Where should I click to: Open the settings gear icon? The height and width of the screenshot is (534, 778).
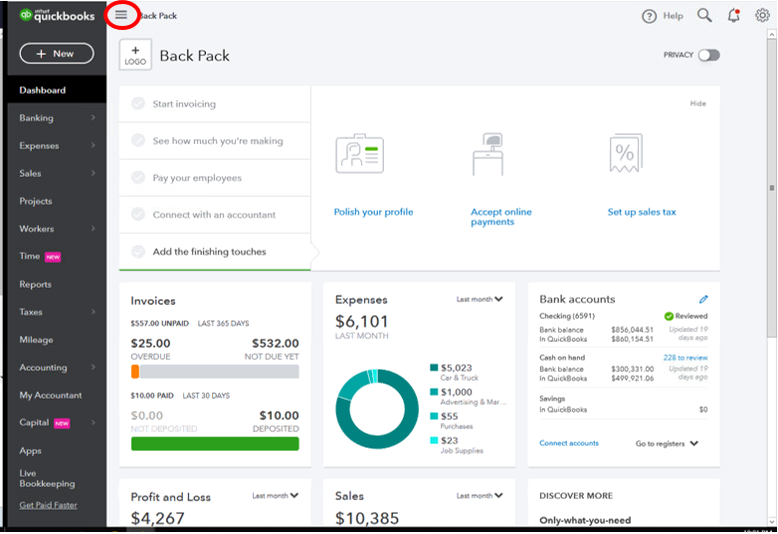click(762, 15)
